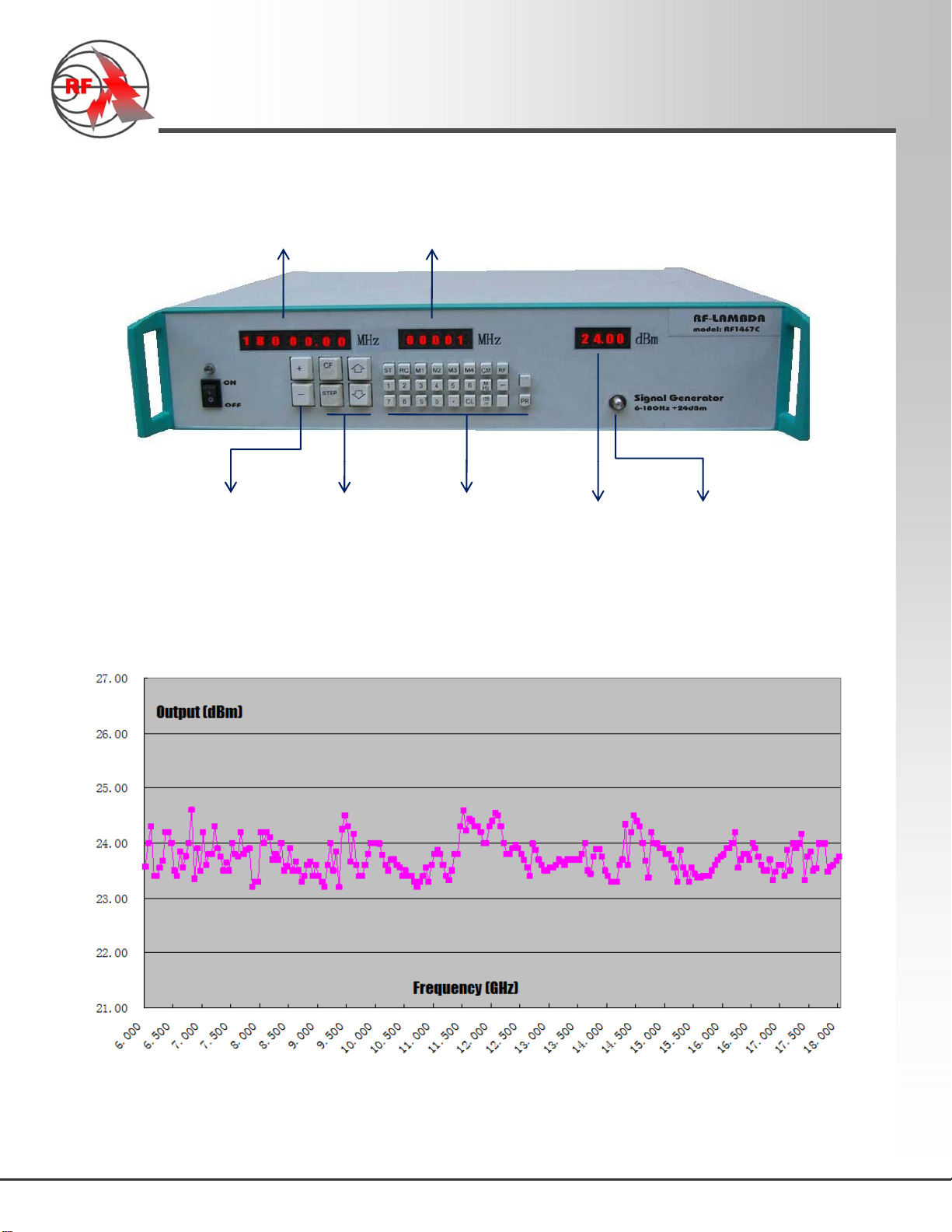Image resolution: width=952 pixels, height=1232 pixels.
Task: Click the 24.00 dBm power display
Action: click(602, 339)
